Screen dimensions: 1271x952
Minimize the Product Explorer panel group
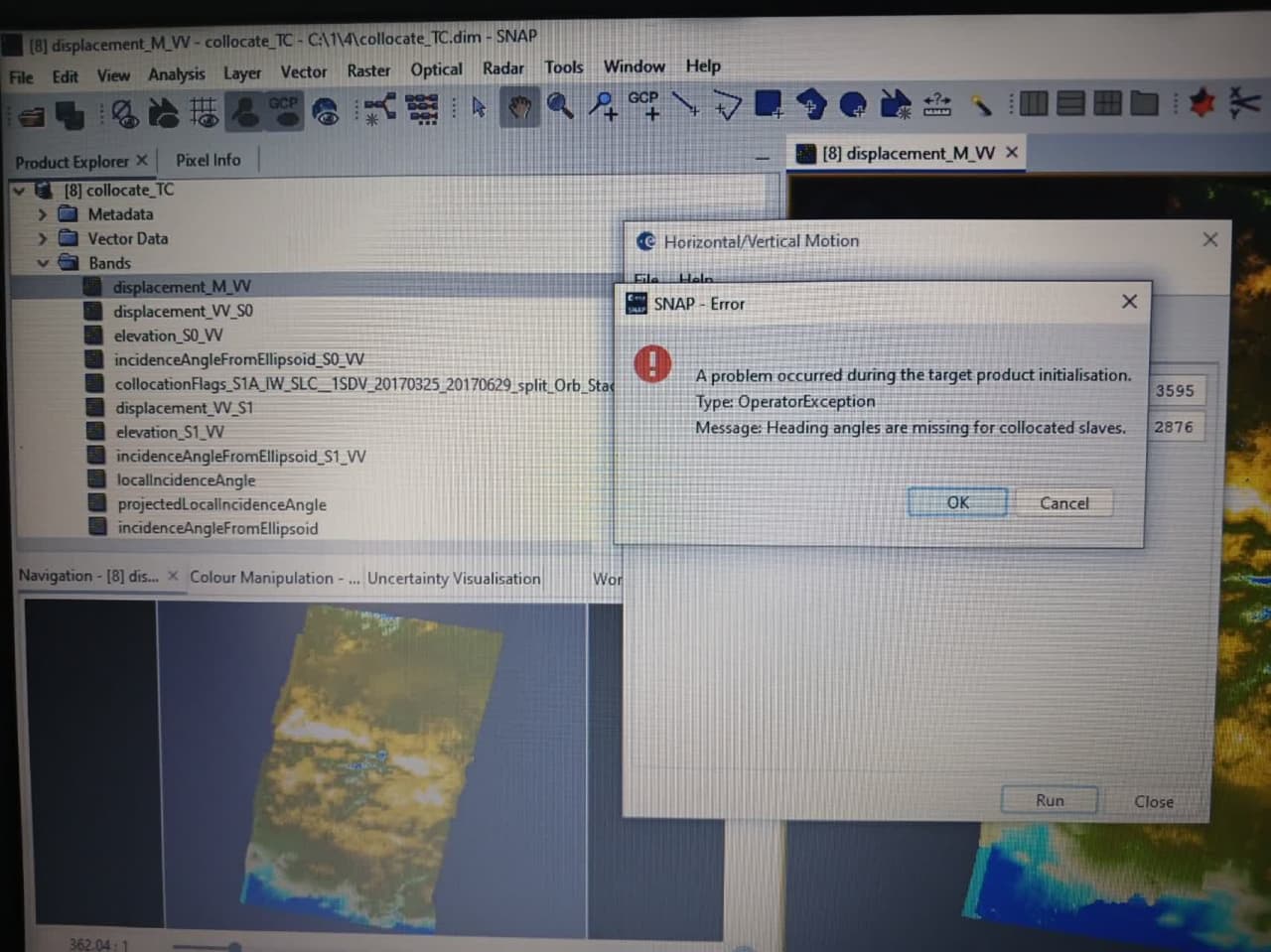tap(762, 157)
